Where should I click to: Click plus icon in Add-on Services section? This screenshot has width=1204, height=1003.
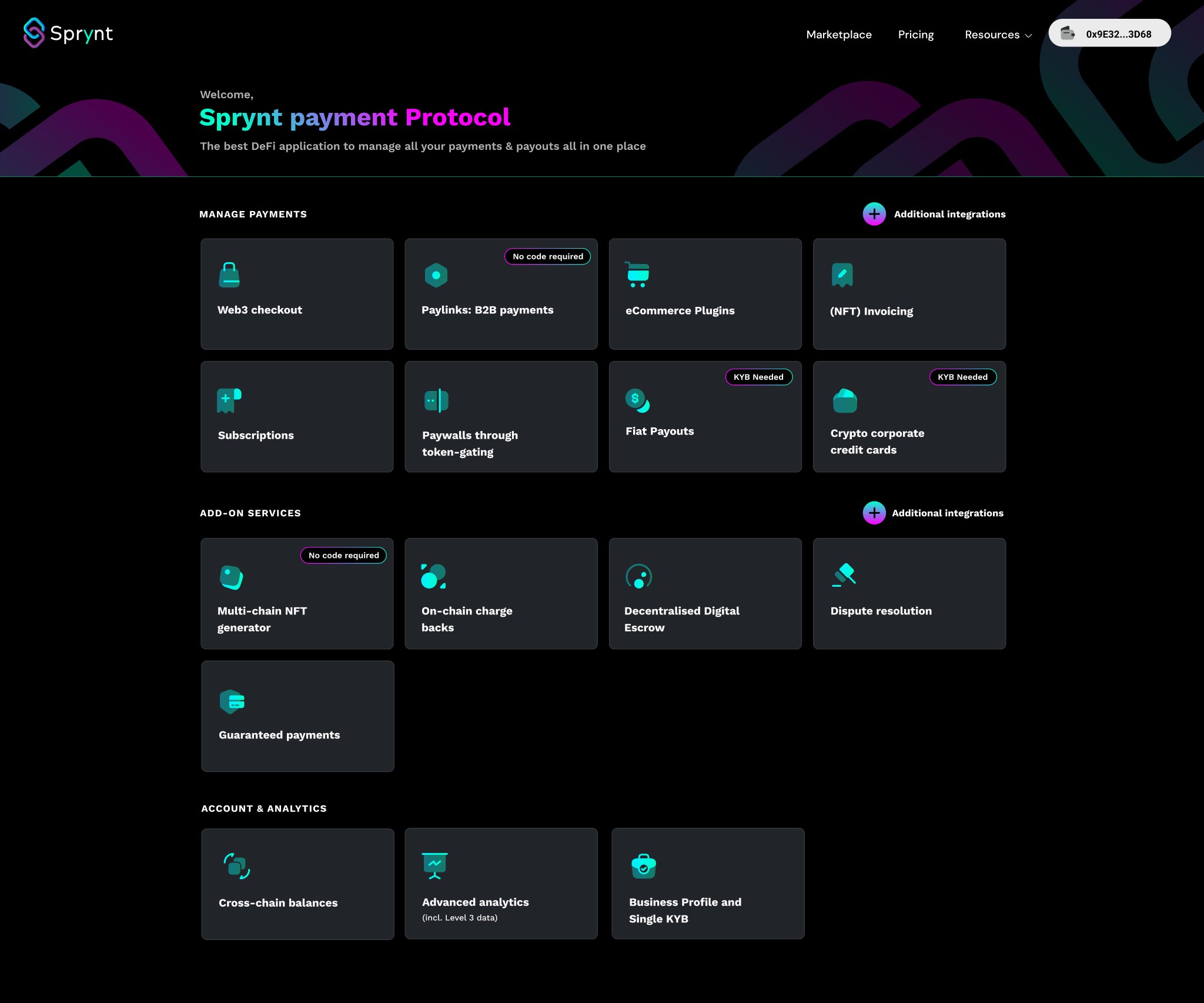tap(874, 513)
